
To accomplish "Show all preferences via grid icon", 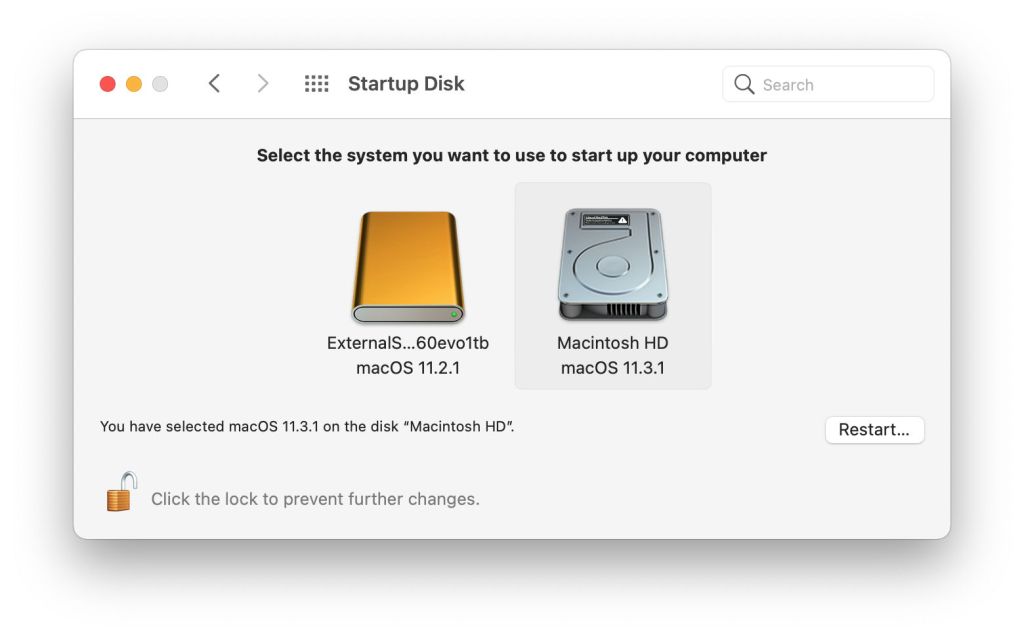I will pyautogui.click(x=316, y=84).
